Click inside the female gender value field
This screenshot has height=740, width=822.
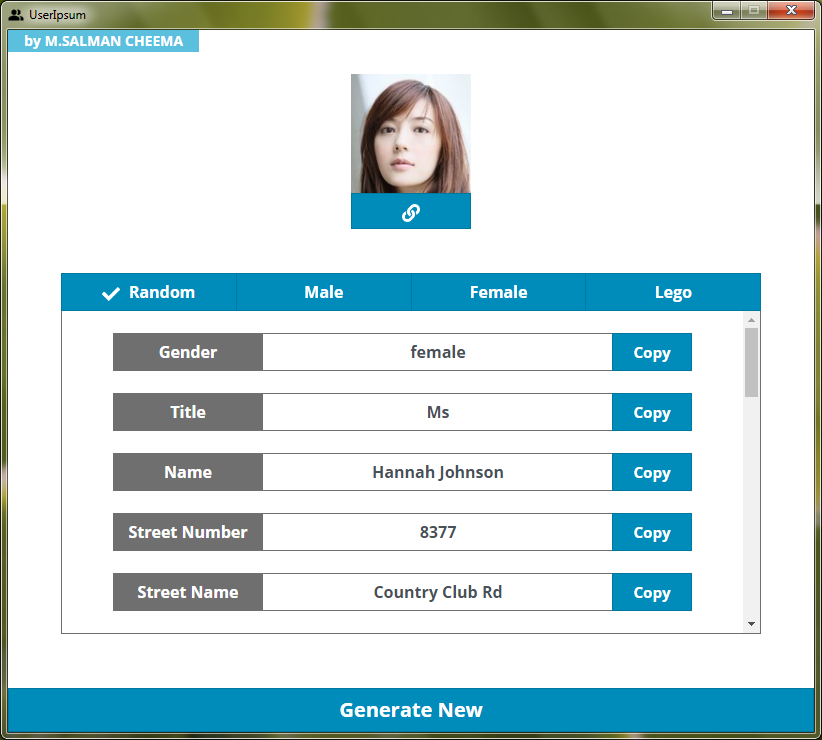point(437,352)
